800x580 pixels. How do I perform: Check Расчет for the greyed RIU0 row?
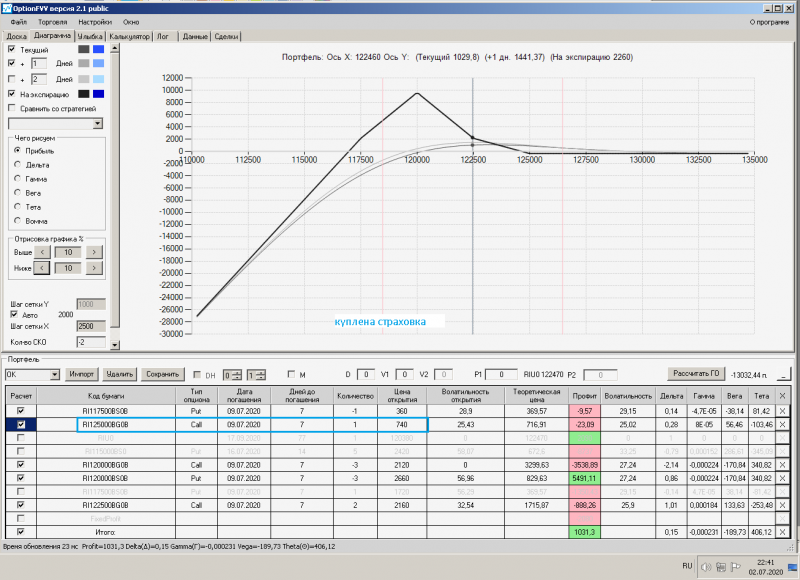[21, 438]
